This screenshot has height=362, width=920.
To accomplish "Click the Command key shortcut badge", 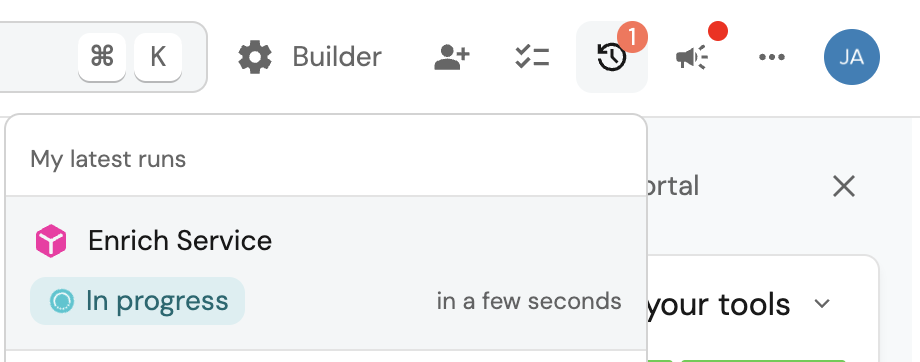I will pyautogui.click(x=102, y=57).
